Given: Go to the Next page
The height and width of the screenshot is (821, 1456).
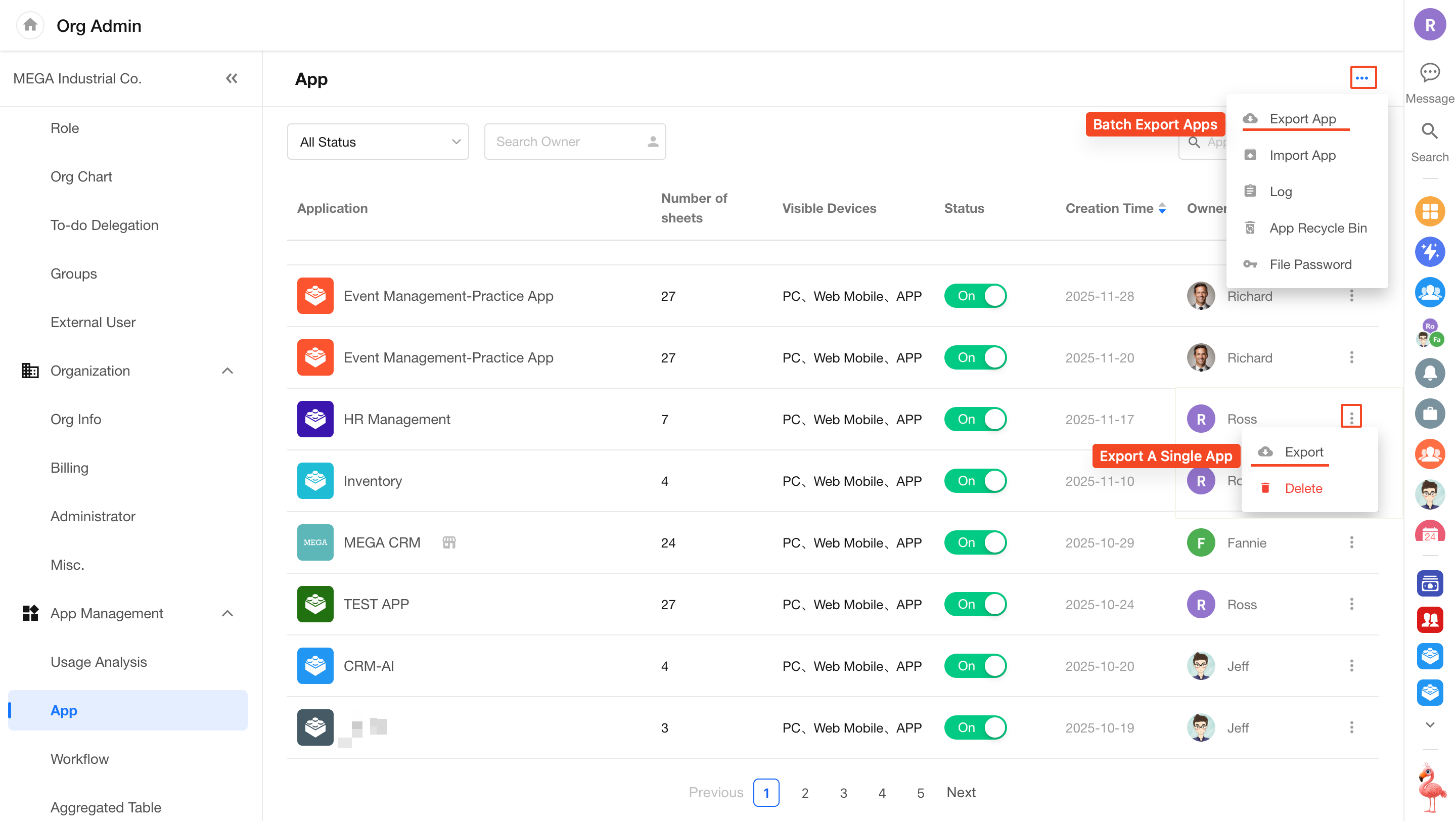Looking at the screenshot, I should (961, 793).
